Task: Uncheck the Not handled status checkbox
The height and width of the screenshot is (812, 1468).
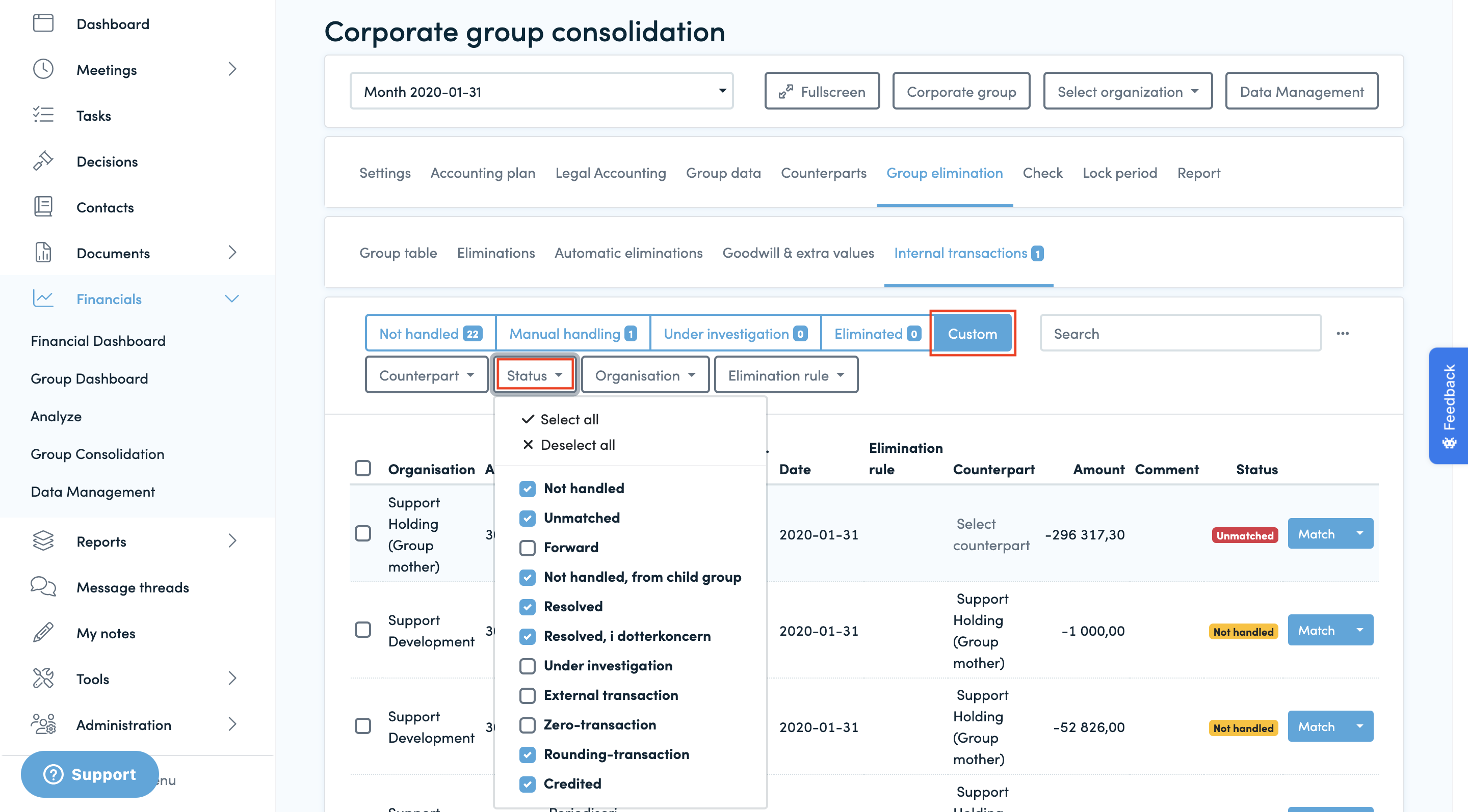Action: [528, 489]
